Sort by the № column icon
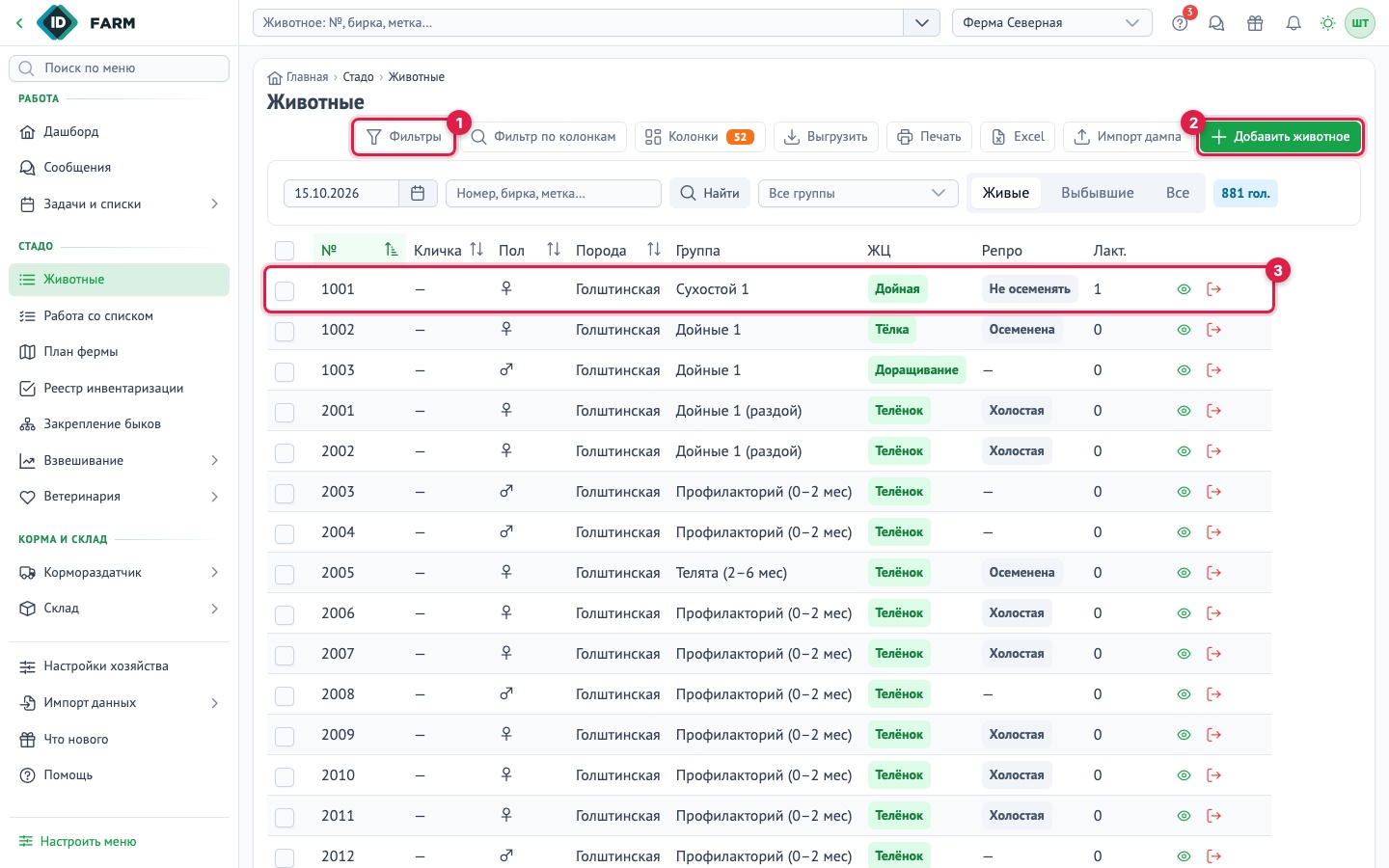The width and height of the screenshot is (1389, 868). (391, 250)
